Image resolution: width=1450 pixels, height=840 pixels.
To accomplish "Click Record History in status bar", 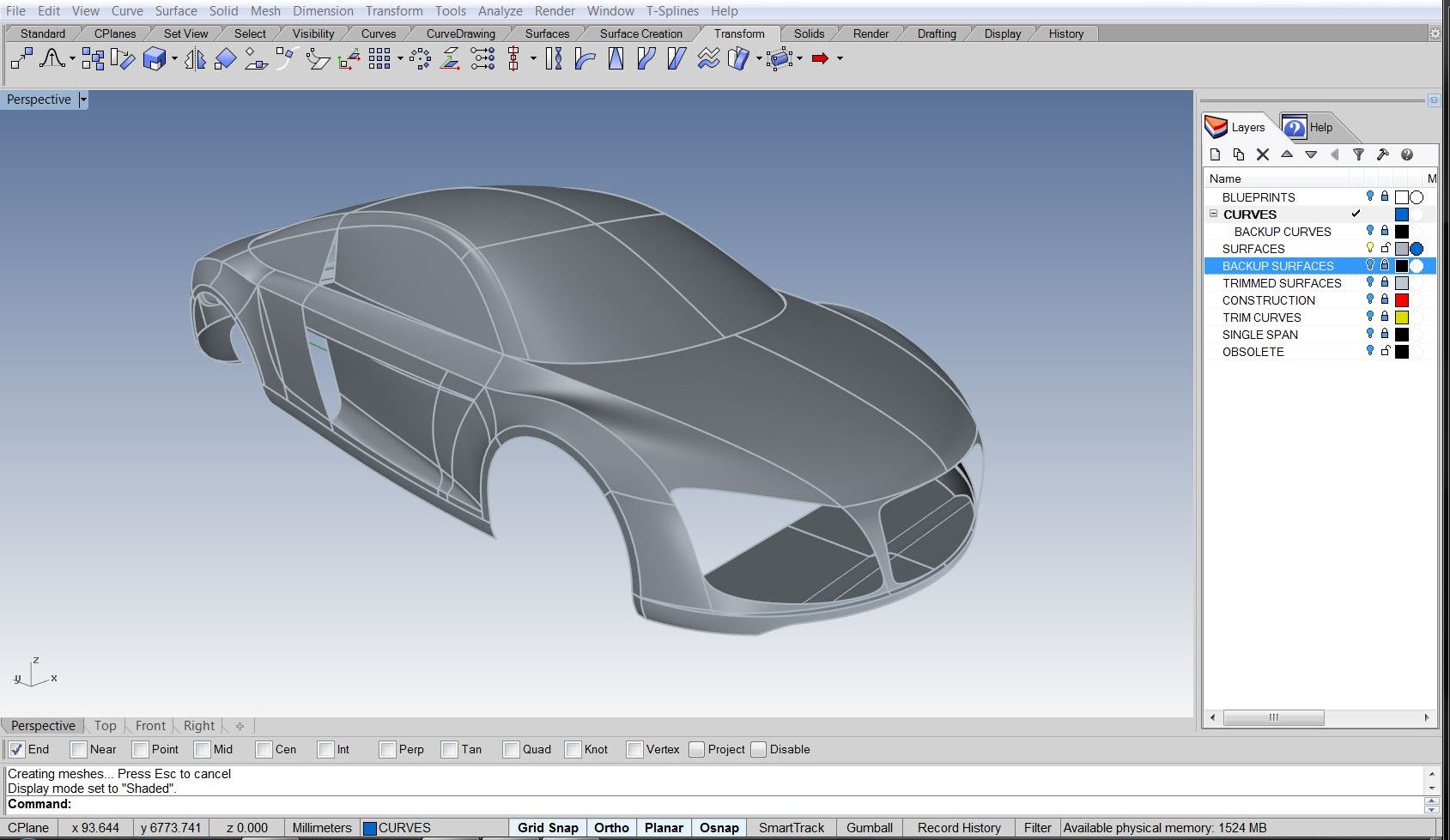I will click(959, 828).
